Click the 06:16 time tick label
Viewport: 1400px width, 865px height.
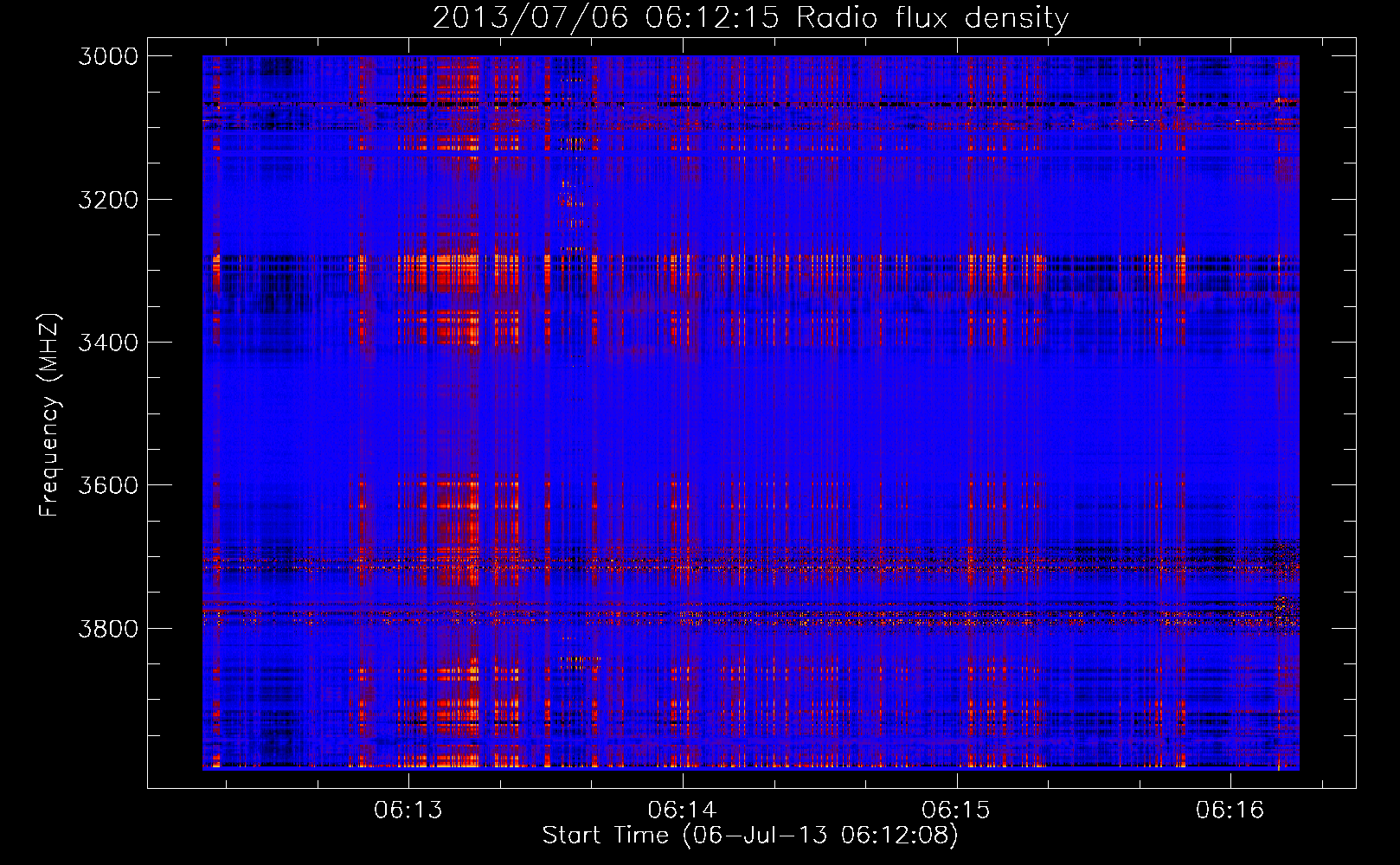[x=1230, y=811]
